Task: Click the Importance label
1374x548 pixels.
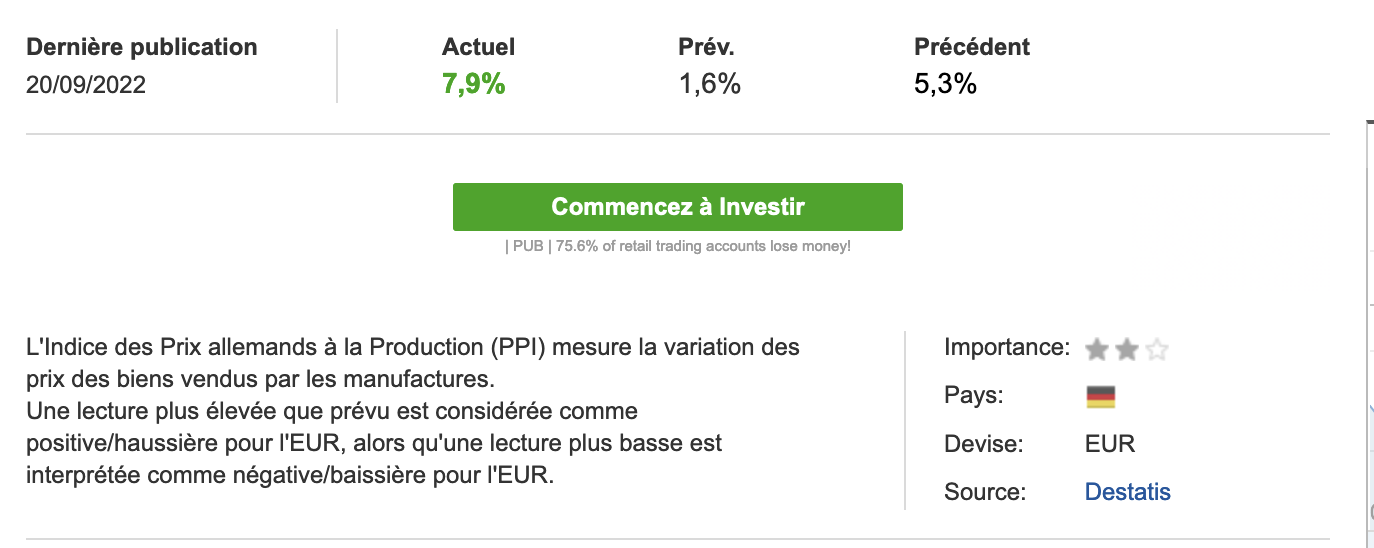Action: pyautogui.click(x=1007, y=348)
